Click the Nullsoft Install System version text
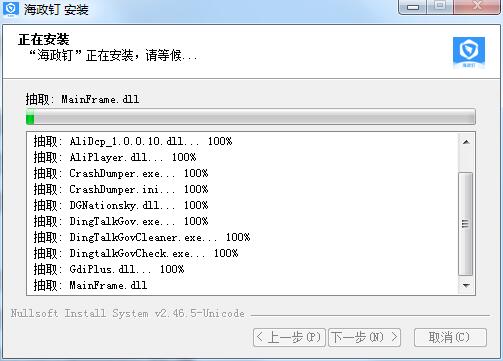Viewport: 503px width, 361px height. [128, 313]
